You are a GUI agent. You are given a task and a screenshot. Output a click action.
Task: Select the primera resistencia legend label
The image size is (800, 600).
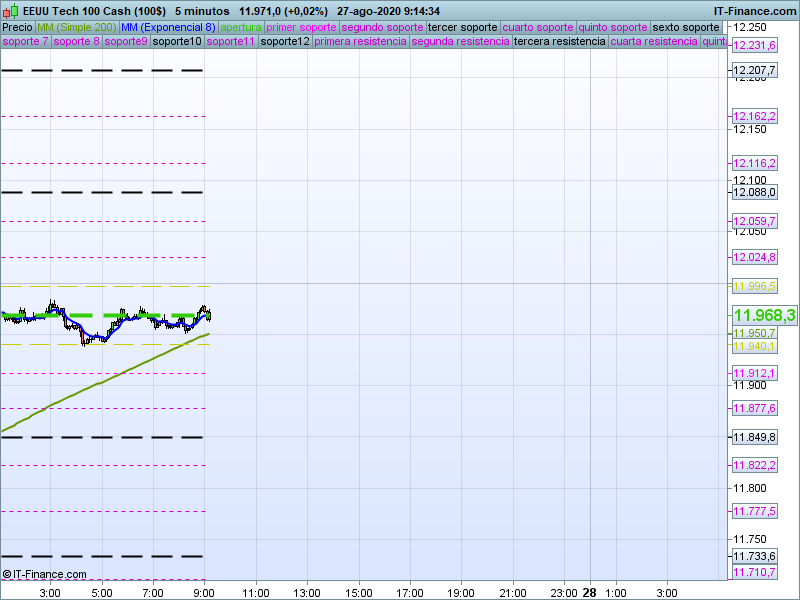[360, 42]
